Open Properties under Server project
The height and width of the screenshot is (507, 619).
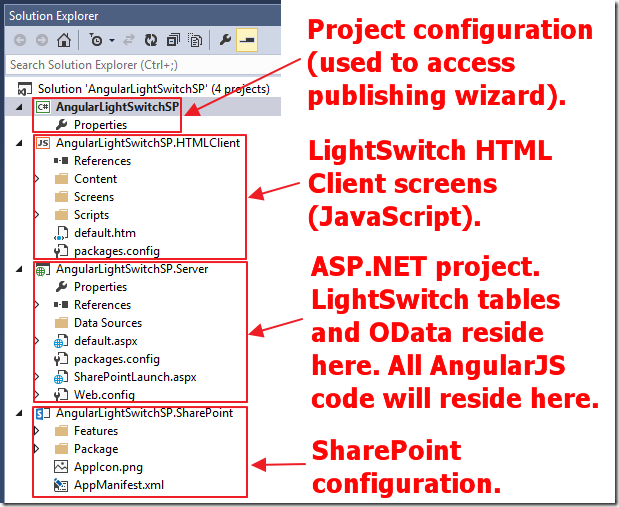(100, 287)
